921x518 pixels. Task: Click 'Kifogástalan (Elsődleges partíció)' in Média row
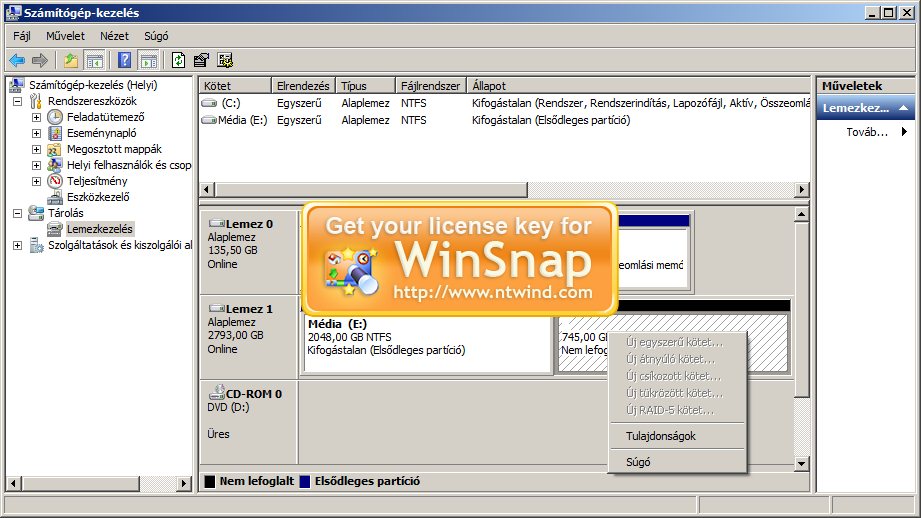[x=551, y=120]
